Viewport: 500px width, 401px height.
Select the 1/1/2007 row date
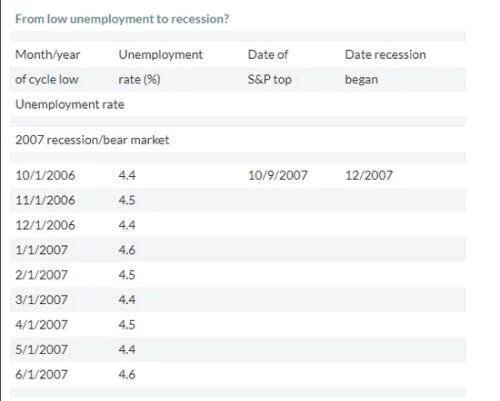(42, 250)
